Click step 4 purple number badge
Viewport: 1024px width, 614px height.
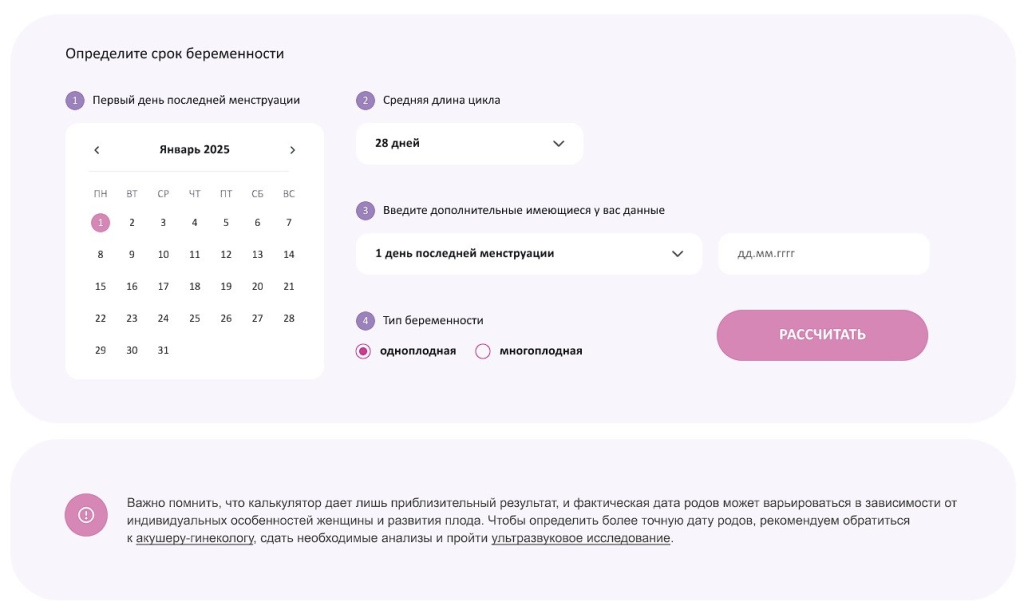pos(365,321)
